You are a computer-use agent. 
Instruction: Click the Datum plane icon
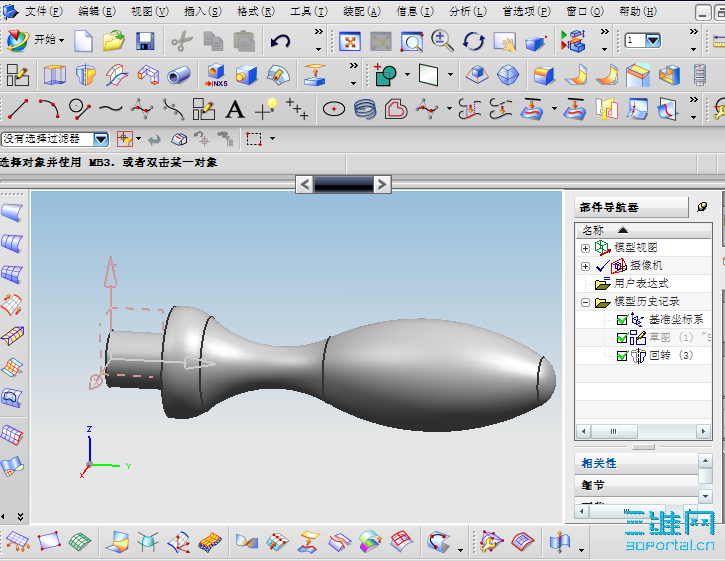(x=428, y=75)
